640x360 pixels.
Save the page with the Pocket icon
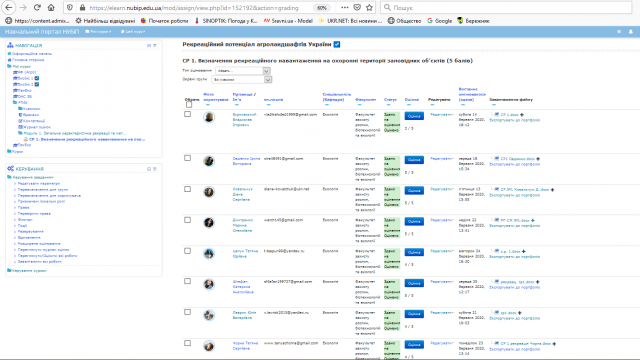357,7
